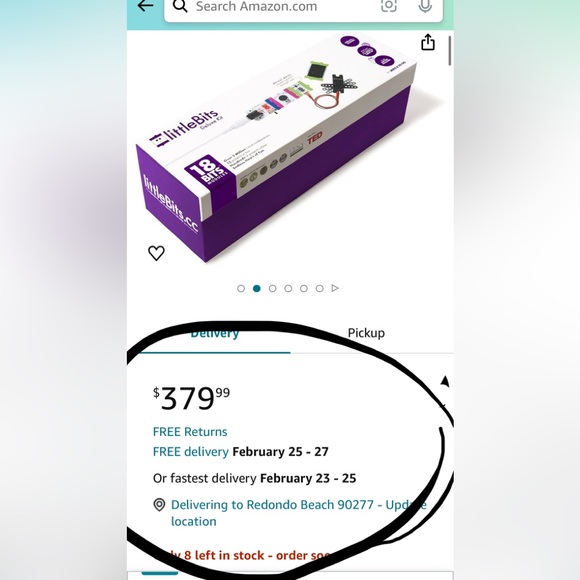Switch to the Delivery tab

(215, 334)
